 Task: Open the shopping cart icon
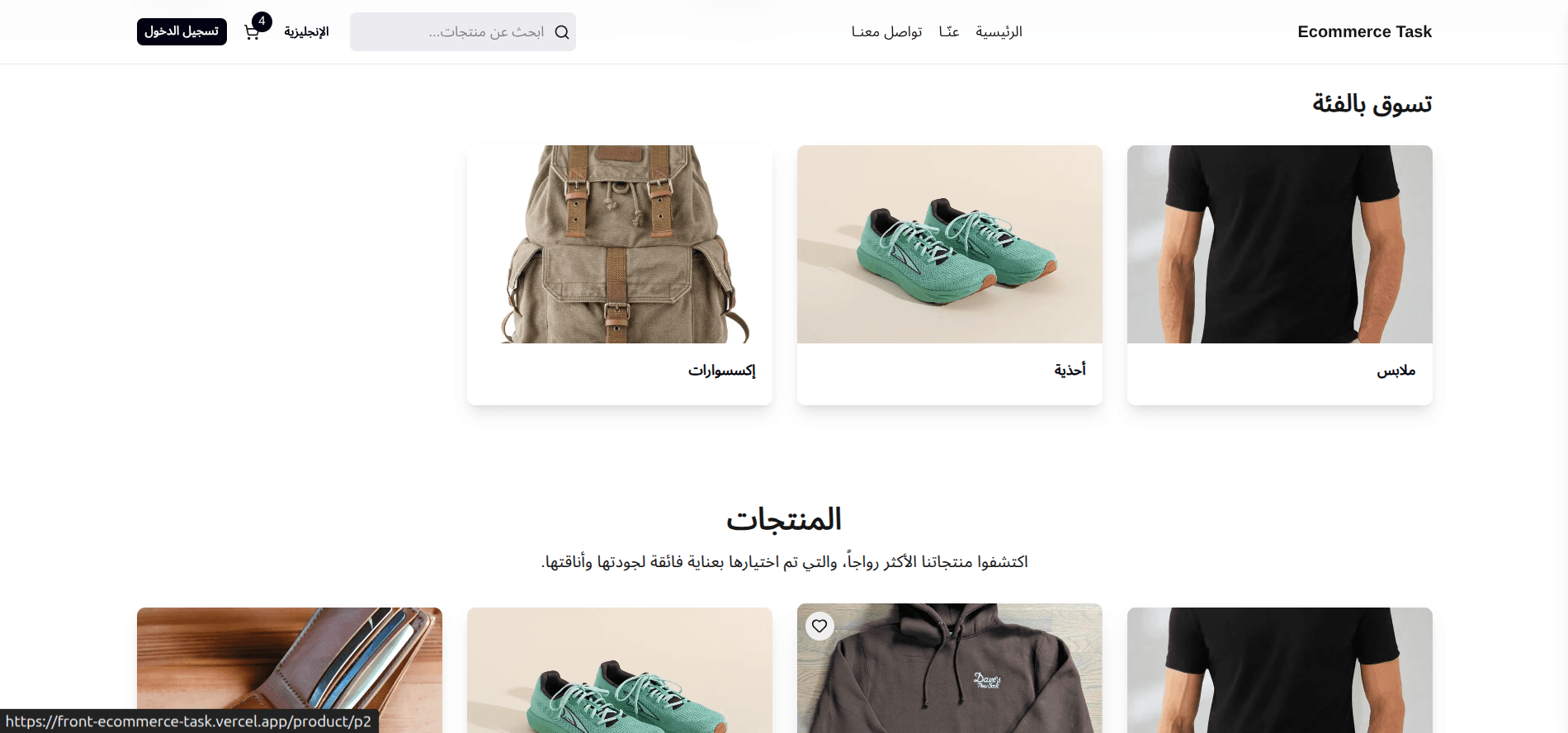252,32
